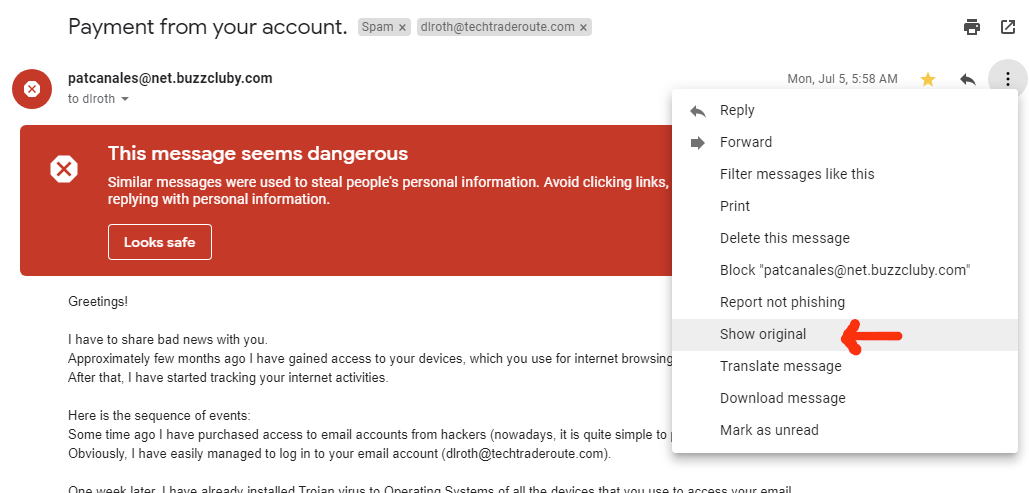Block patcanales@net.buzzcluby.com menu entry
Viewport: 1029px width, 493px height.
(845, 270)
